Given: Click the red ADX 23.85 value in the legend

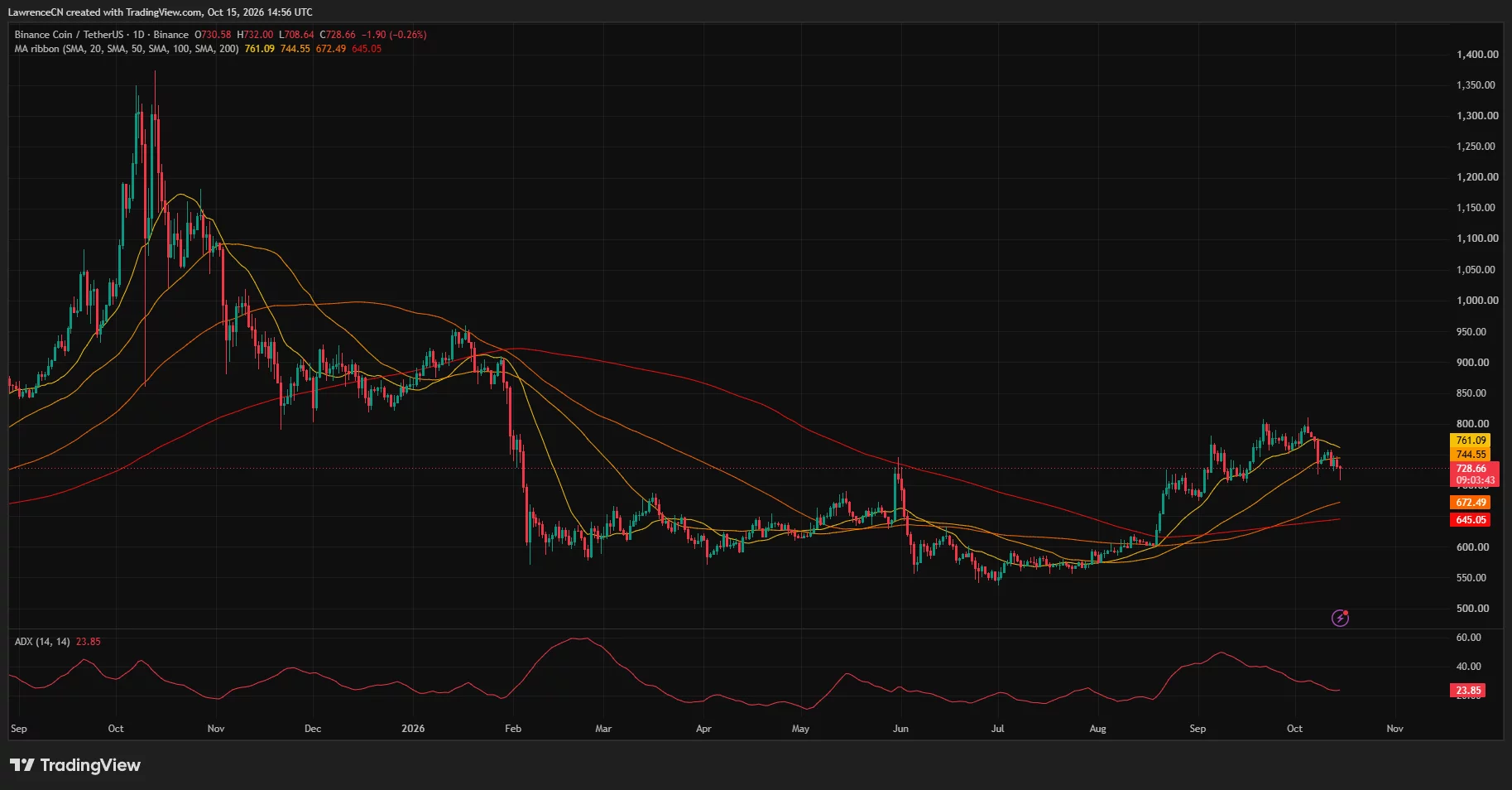Looking at the screenshot, I should tap(88, 642).
